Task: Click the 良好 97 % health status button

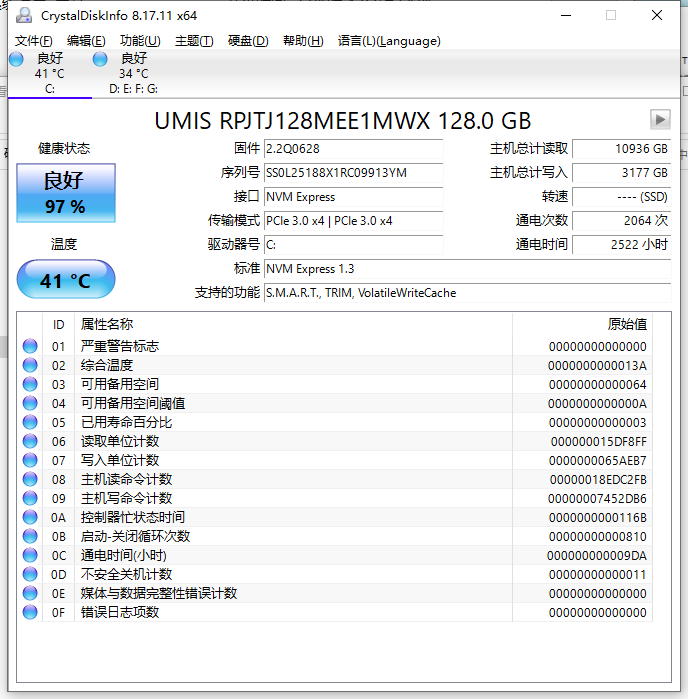Action: 66,193
